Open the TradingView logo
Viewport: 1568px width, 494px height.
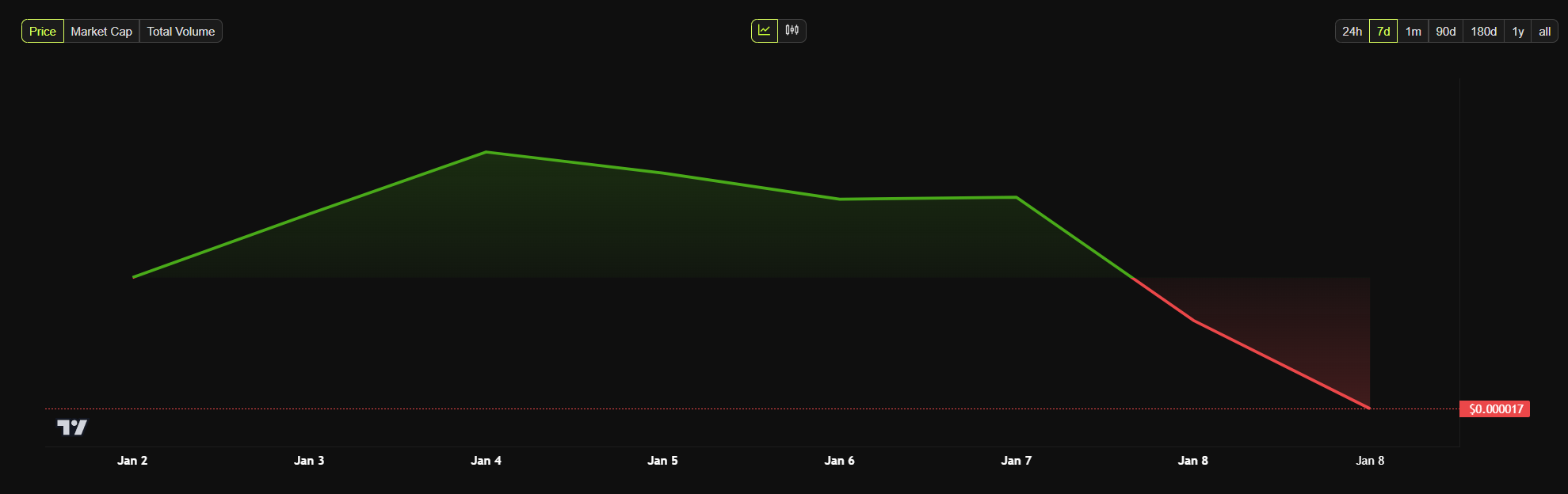pyautogui.click(x=72, y=427)
